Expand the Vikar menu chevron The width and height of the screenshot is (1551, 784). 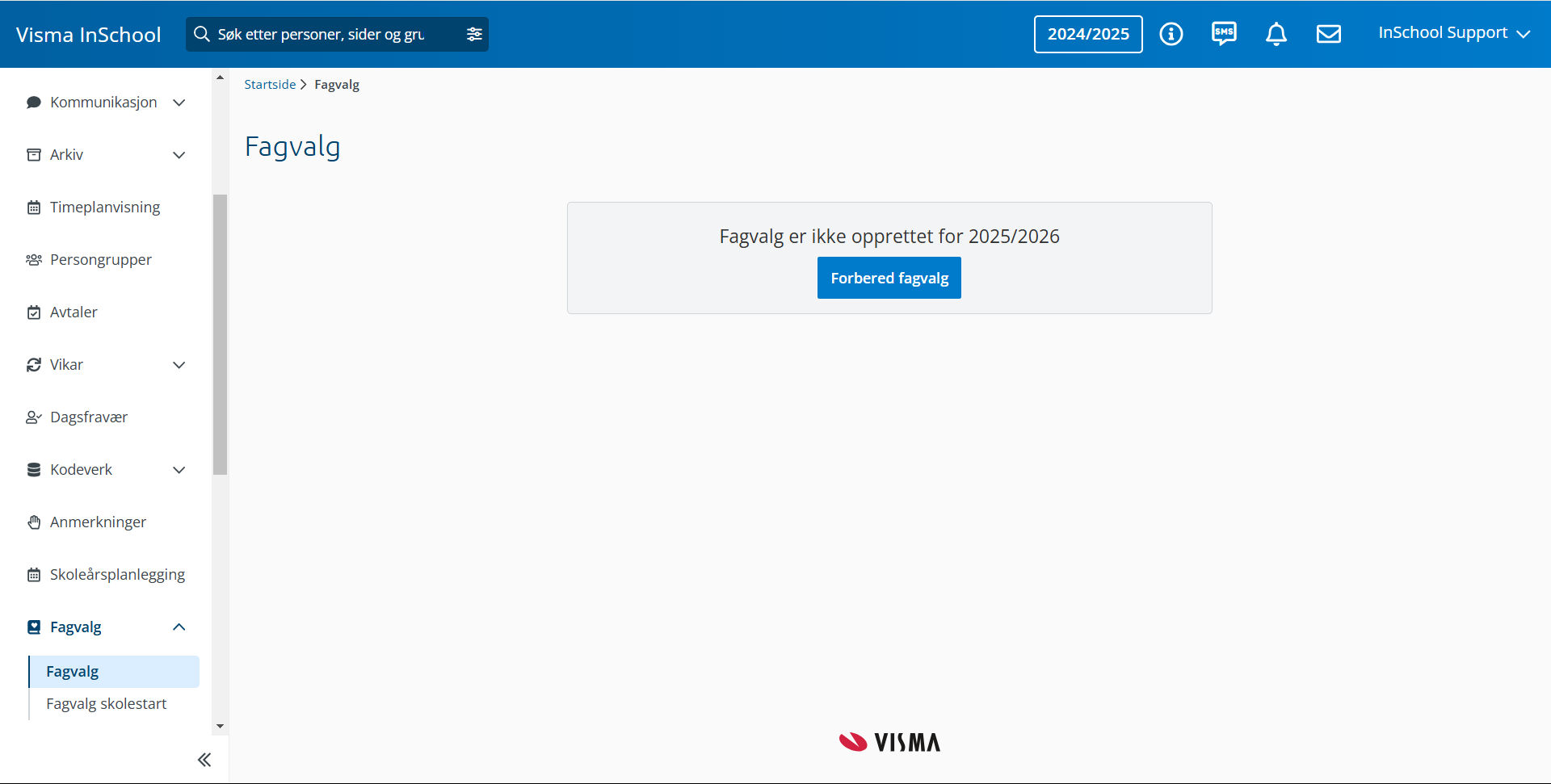point(179,365)
